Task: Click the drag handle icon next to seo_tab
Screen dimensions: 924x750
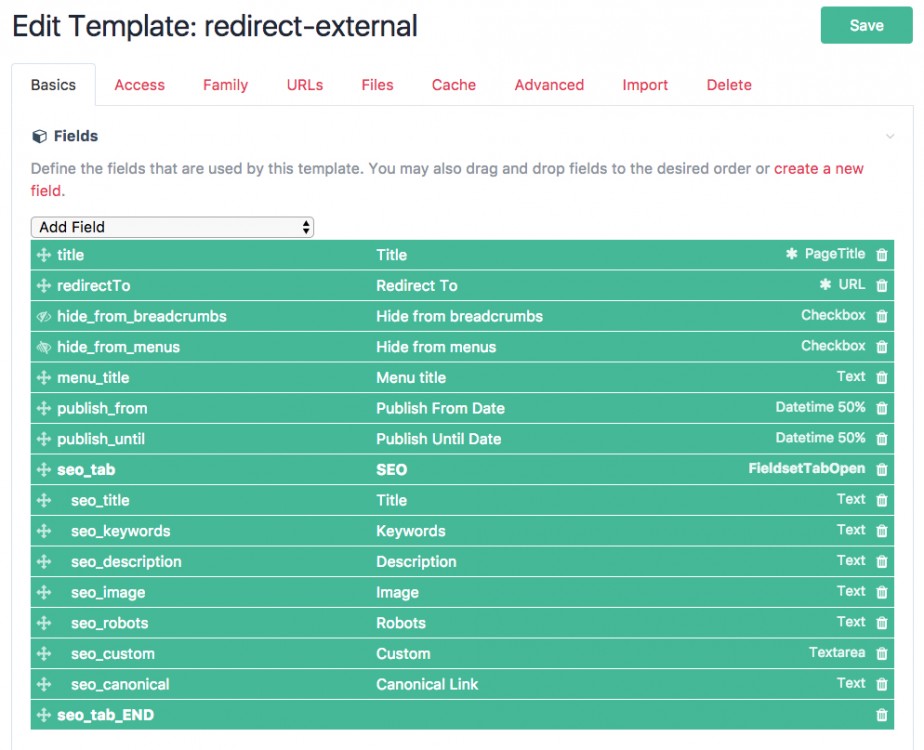Action: click(x=43, y=470)
